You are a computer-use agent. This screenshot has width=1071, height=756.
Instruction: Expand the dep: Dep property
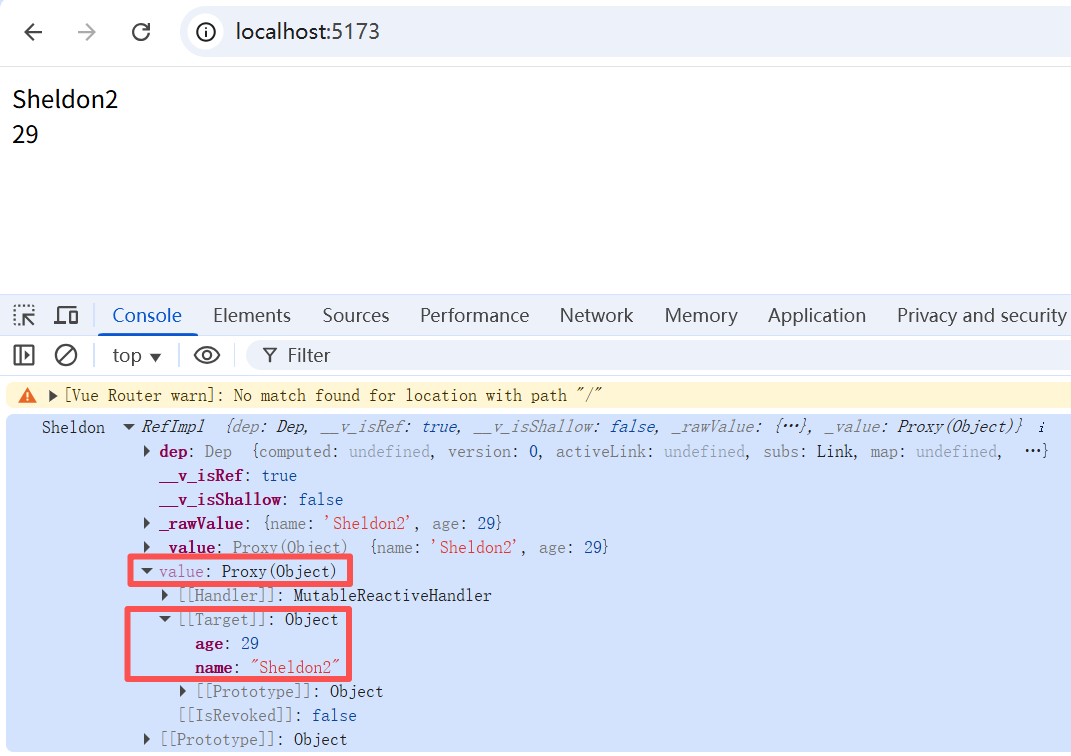pyautogui.click(x=146, y=451)
